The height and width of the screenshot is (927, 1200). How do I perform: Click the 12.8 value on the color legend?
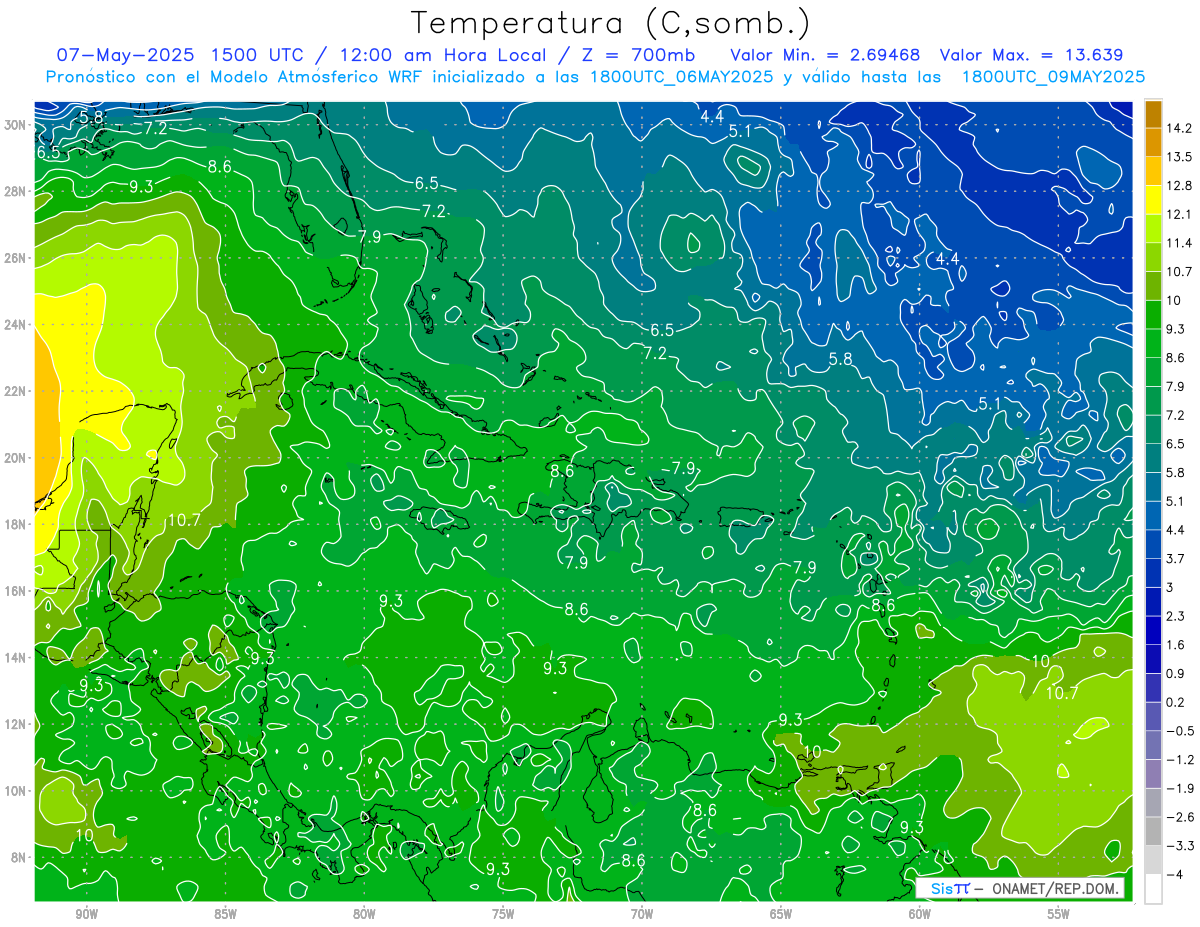1180,185
